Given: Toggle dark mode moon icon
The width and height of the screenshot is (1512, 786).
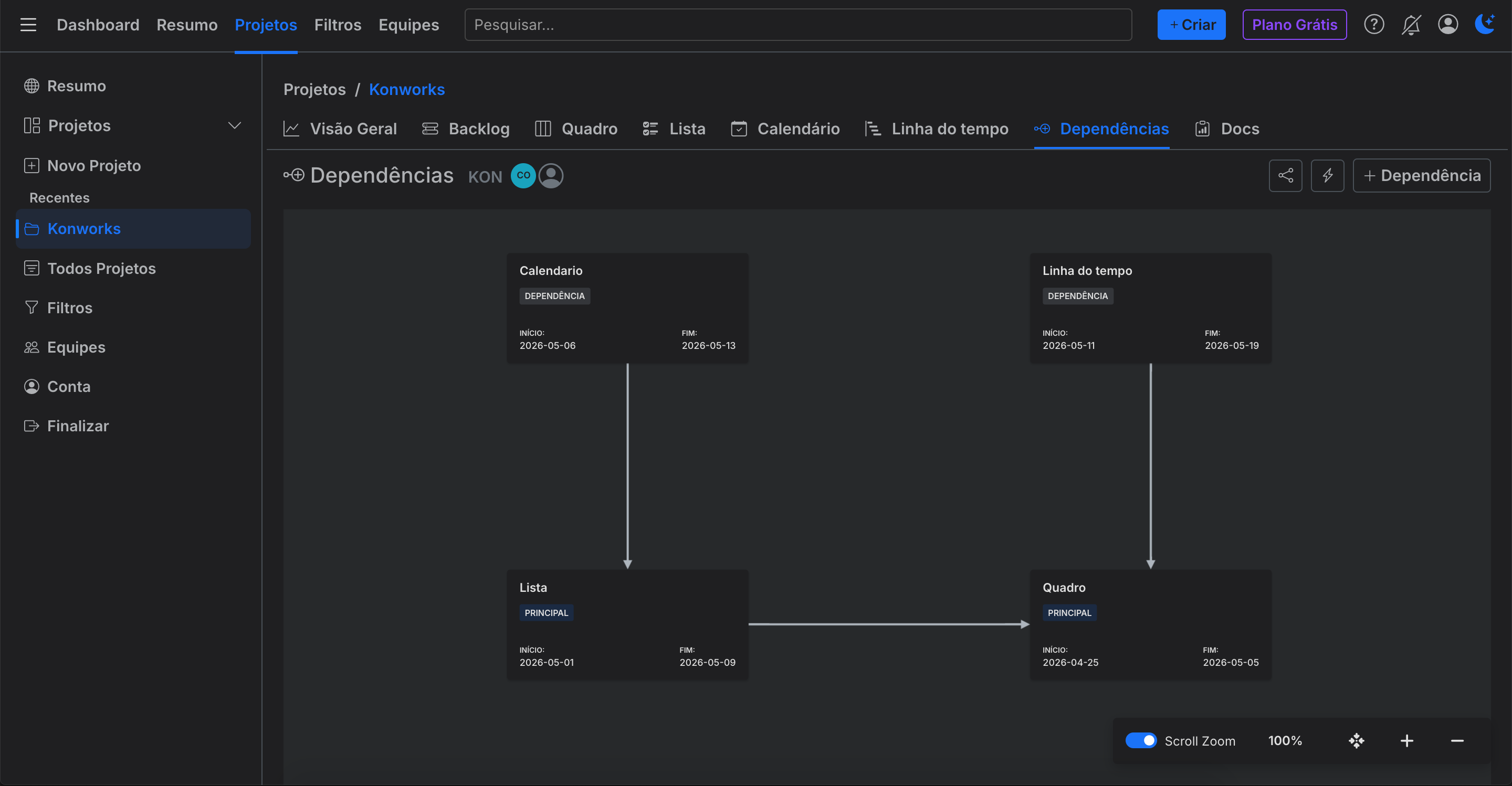Looking at the screenshot, I should pyautogui.click(x=1485, y=25).
